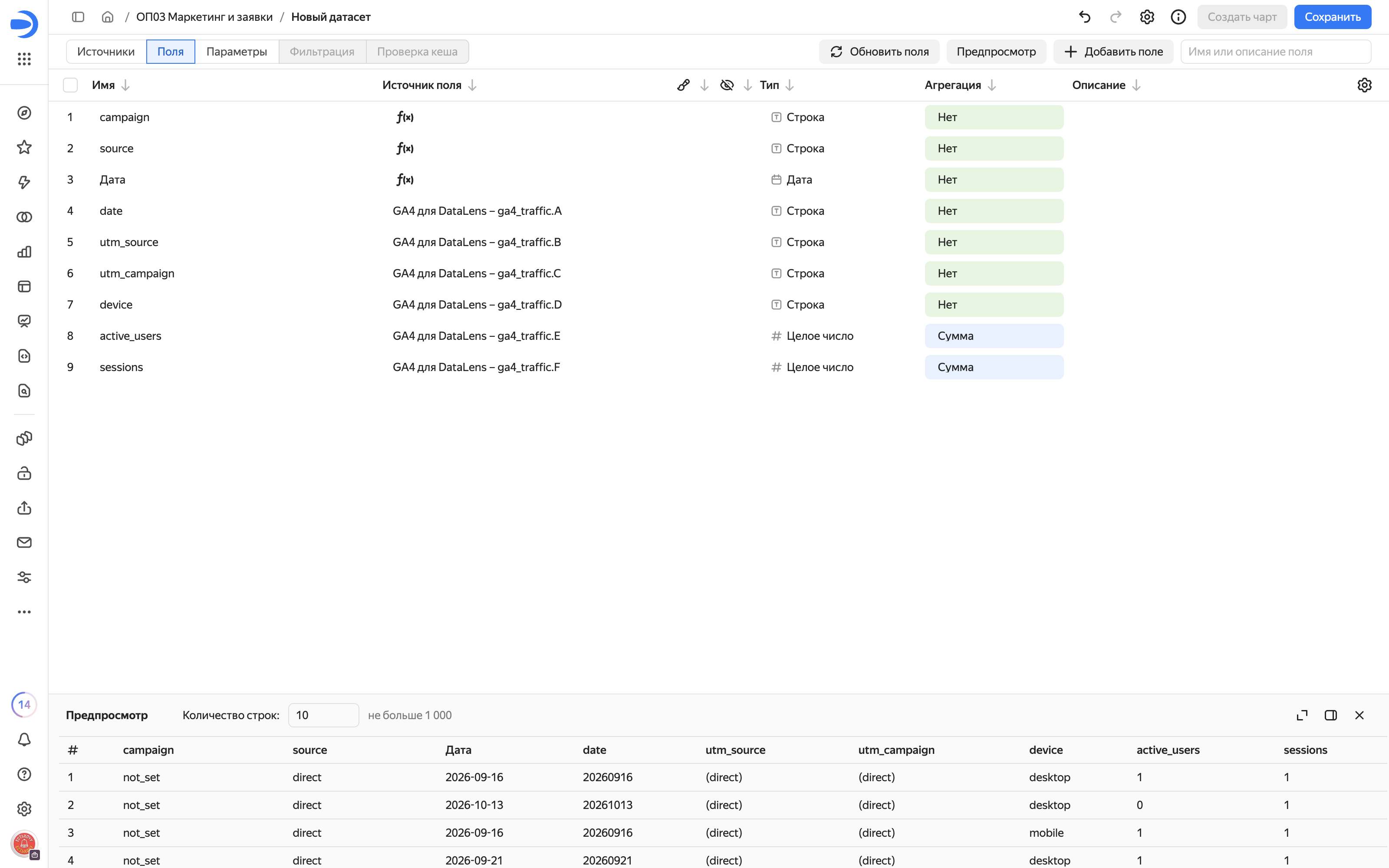
Task: Click the user avatar in sidebar
Action: [24, 843]
